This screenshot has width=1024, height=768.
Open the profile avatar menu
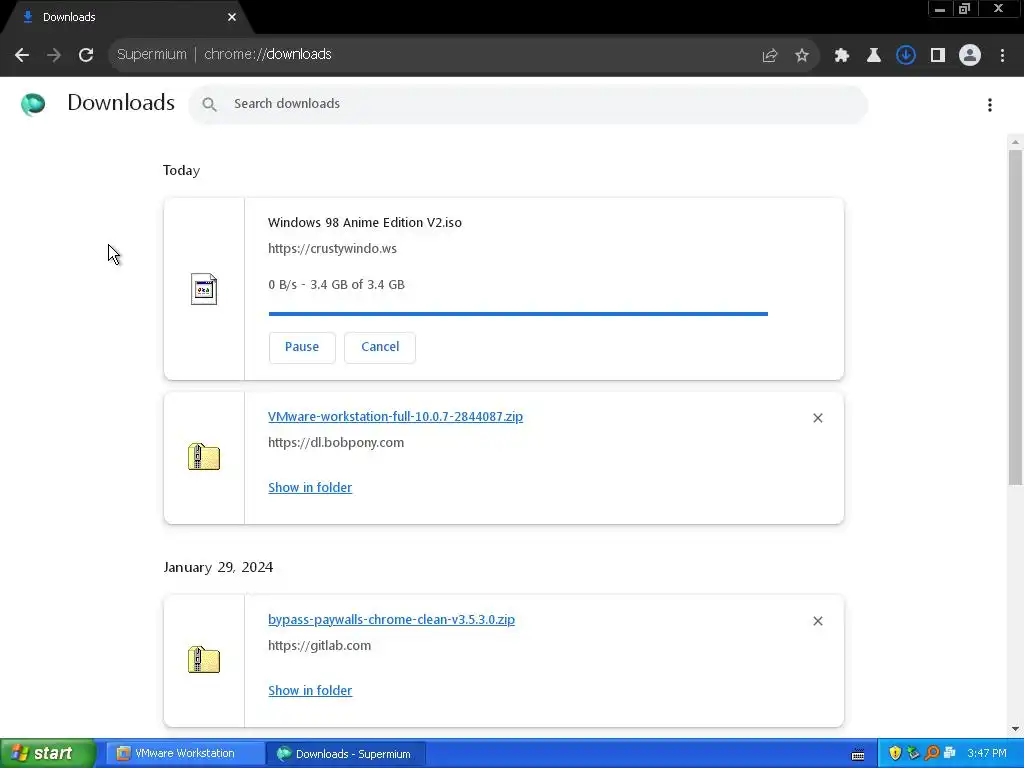[970, 56]
